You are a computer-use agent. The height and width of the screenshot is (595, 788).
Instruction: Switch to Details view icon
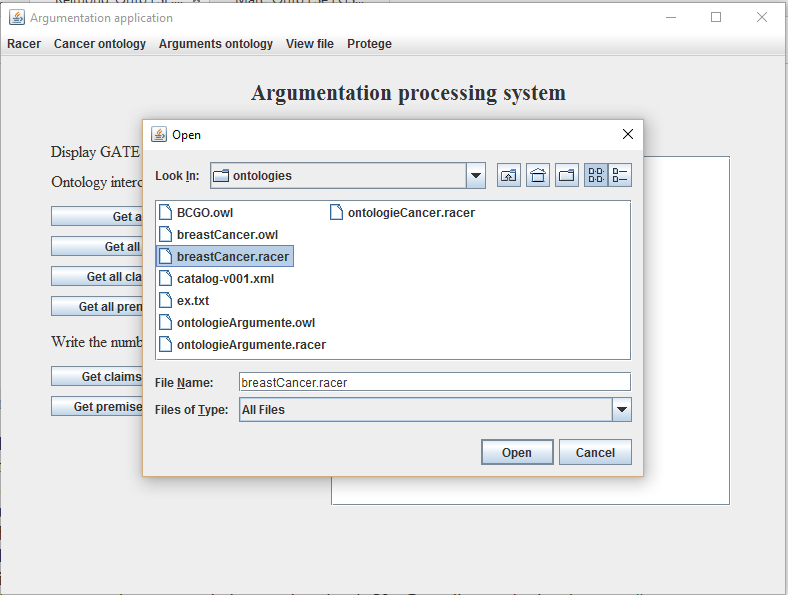point(620,175)
